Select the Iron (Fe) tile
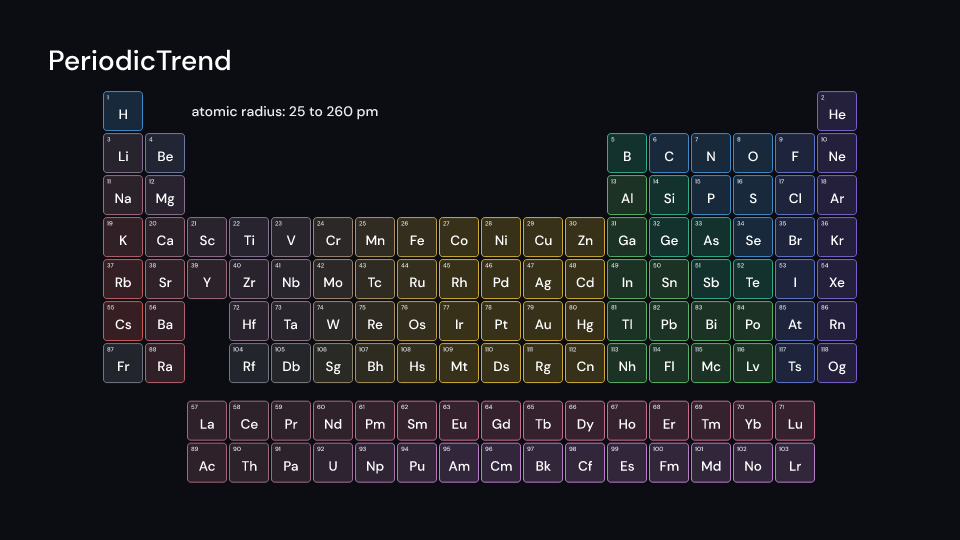960x540 pixels. (x=417, y=238)
